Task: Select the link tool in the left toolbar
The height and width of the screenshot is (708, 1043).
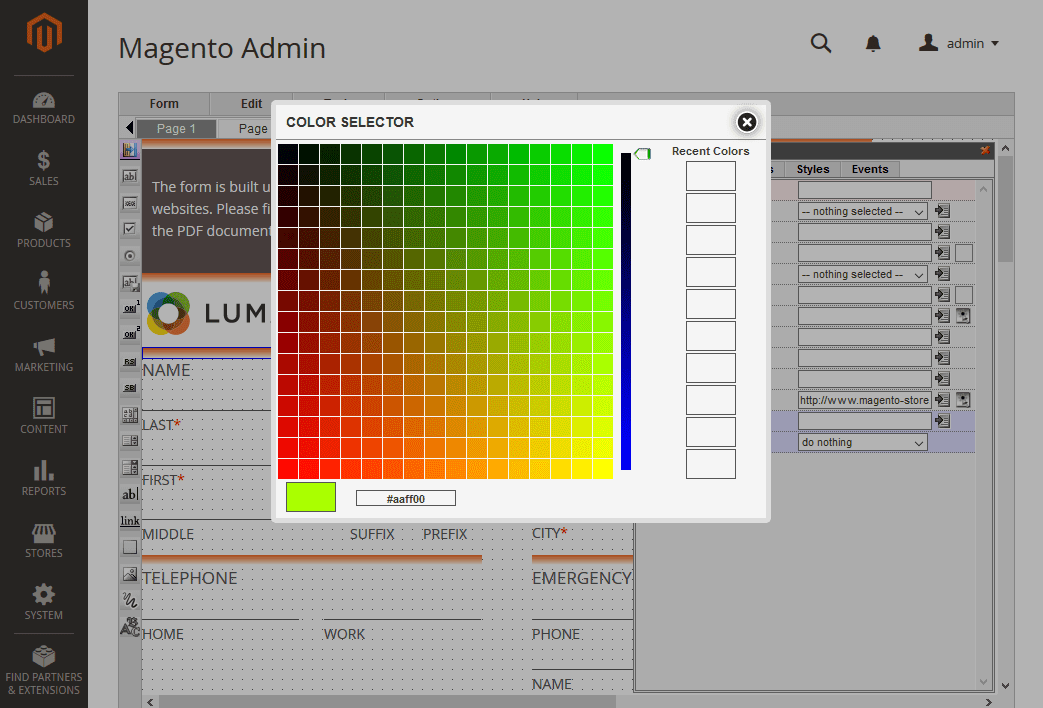Action: click(129, 520)
